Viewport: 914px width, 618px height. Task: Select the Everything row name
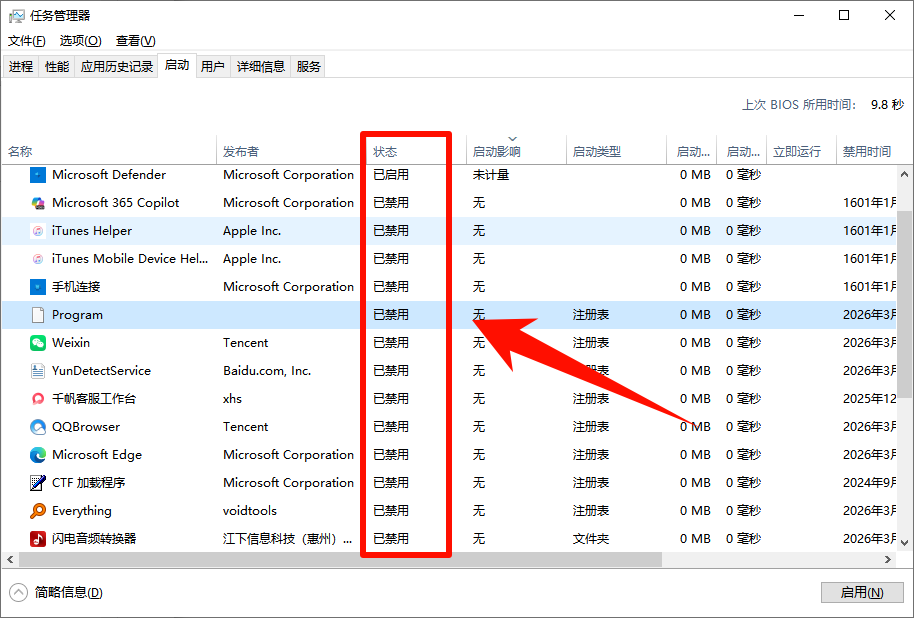point(82,511)
